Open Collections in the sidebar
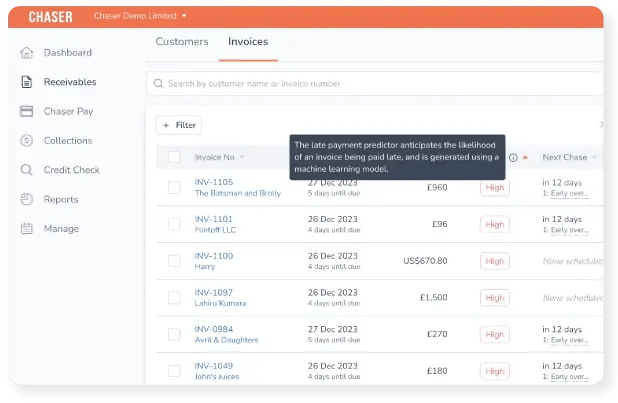The width and height of the screenshot is (618, 403). tap(68, 141)
